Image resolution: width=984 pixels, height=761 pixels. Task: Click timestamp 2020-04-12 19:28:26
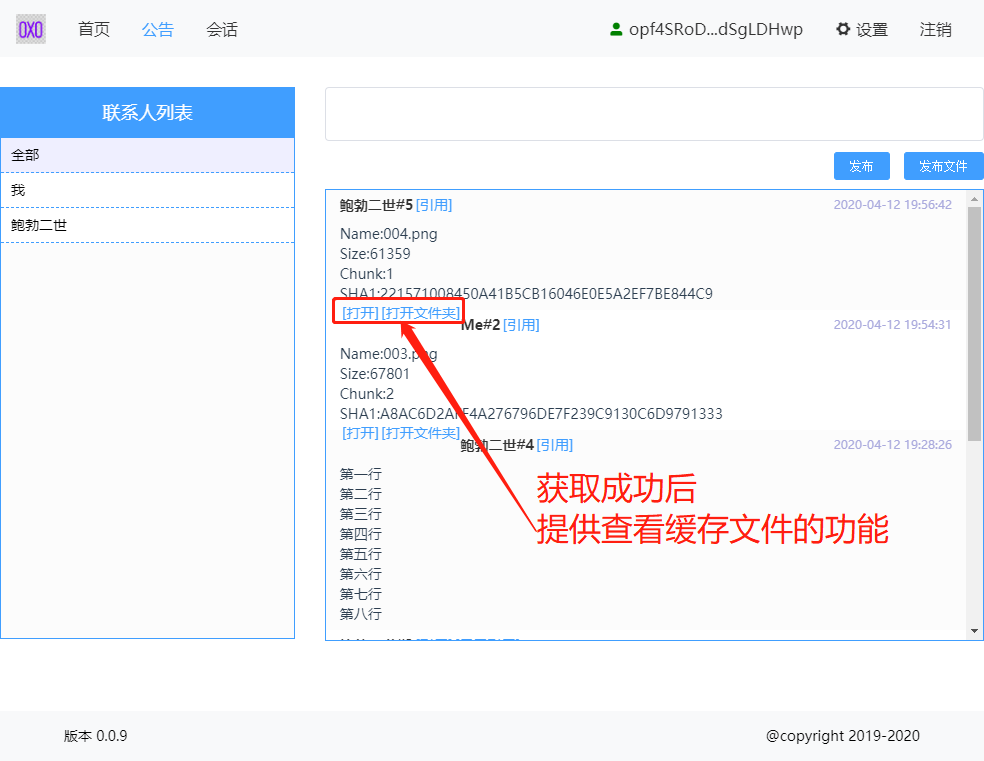coord(892,444)
